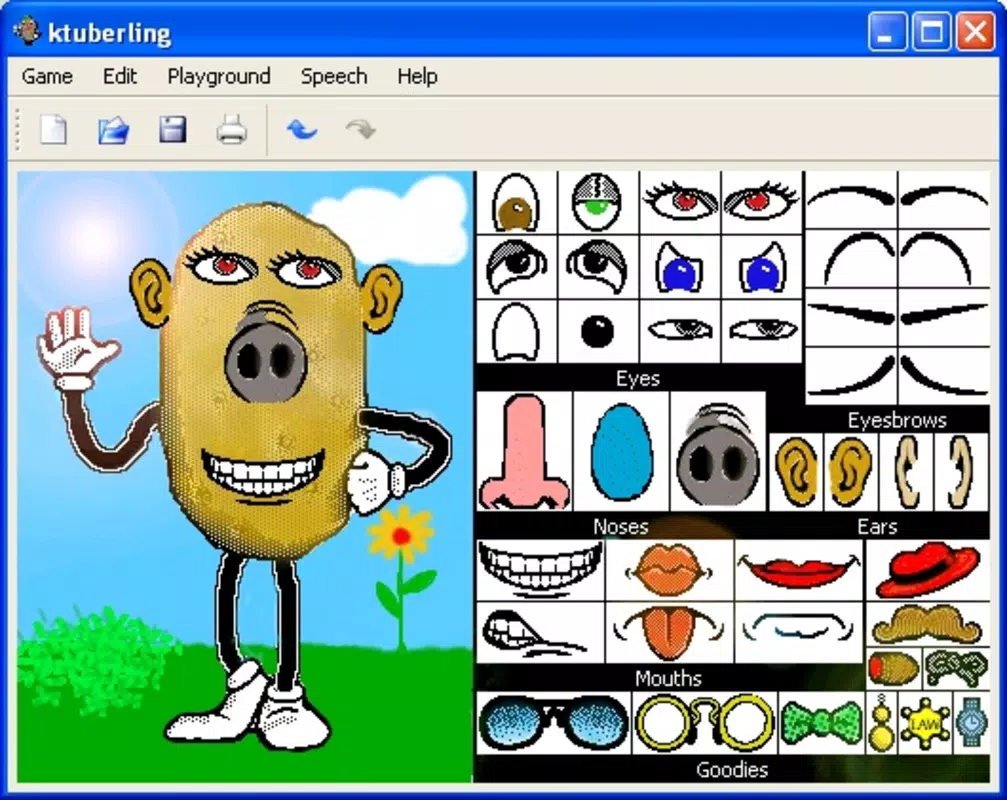Save using the floppy disk icon
The image size is (1007, 800).
173,130
